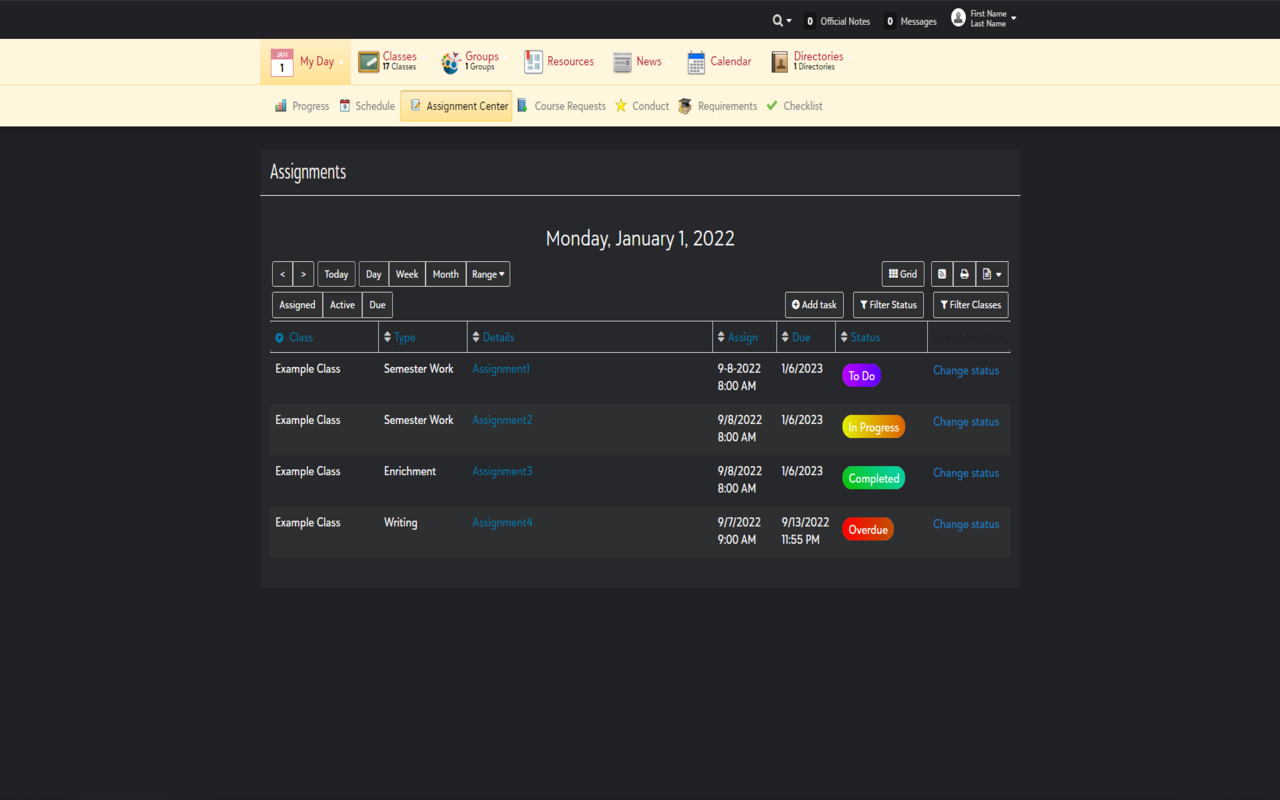The height and width of the screenshot is (800, 1280).
Task: Open the search magnifier in top bar
Action: (780, 21)
